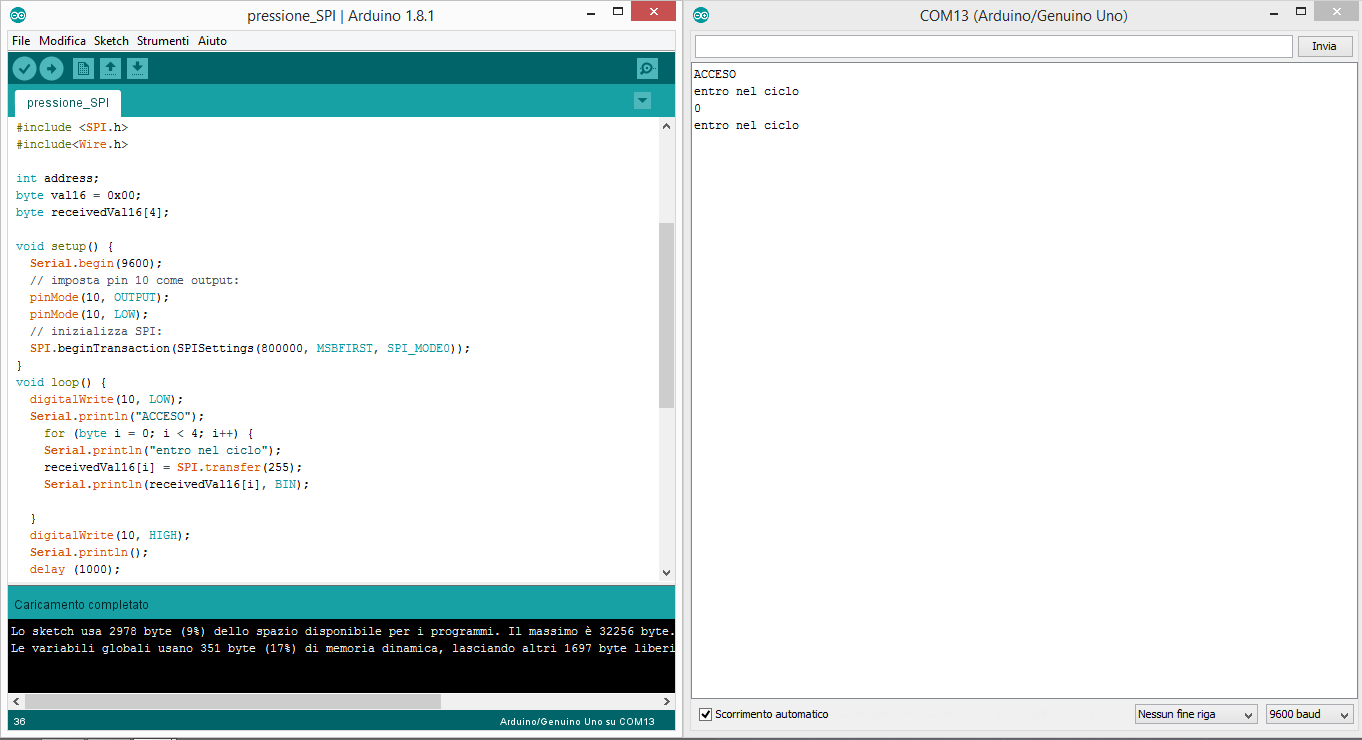Click the 'pinMode(10, LOW);' line
This screenshot has height=740, width=1362.
89,314
